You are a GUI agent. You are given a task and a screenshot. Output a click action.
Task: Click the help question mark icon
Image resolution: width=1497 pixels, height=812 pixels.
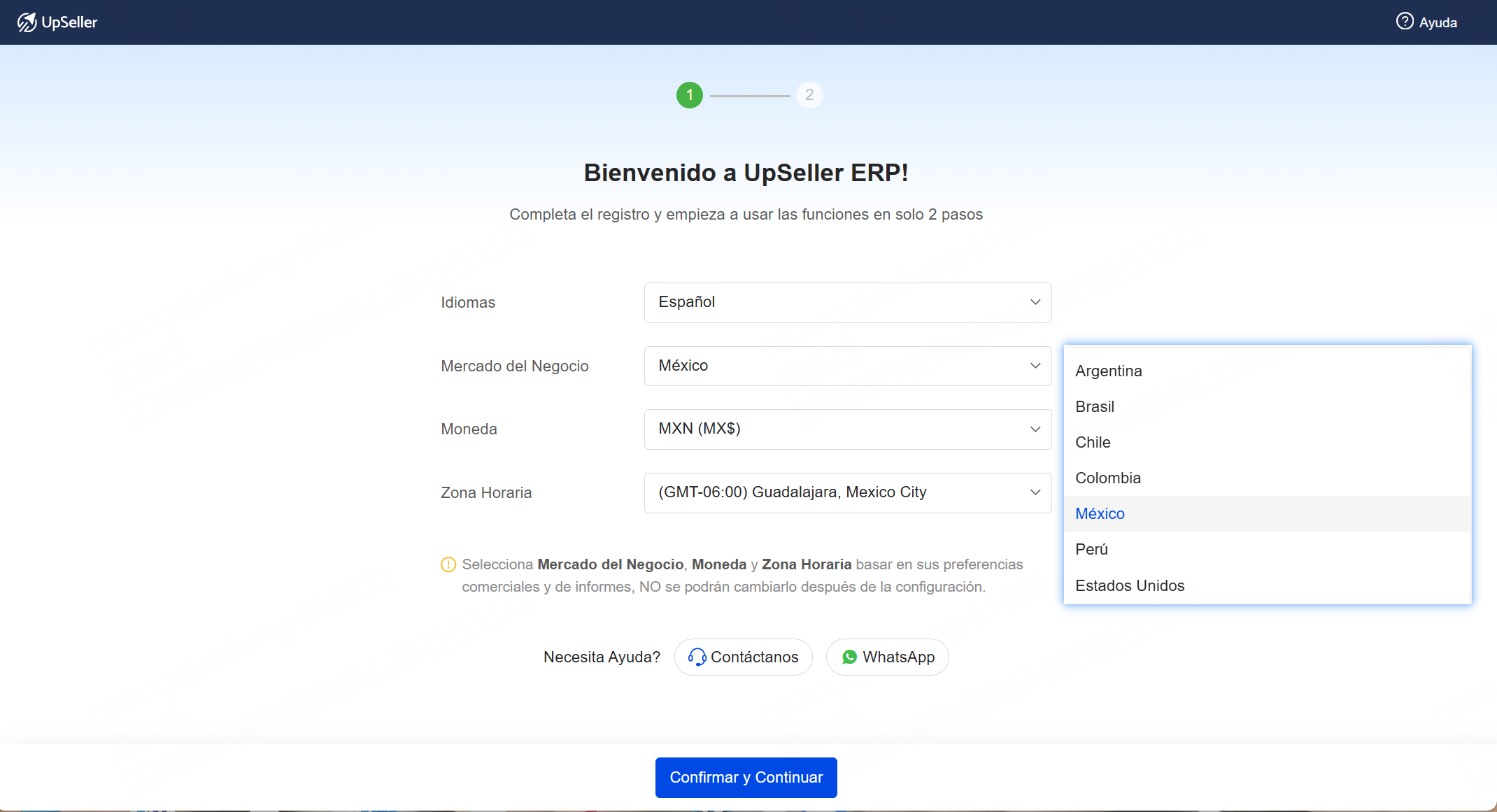pyautogui.click(x=1405, y=22)
